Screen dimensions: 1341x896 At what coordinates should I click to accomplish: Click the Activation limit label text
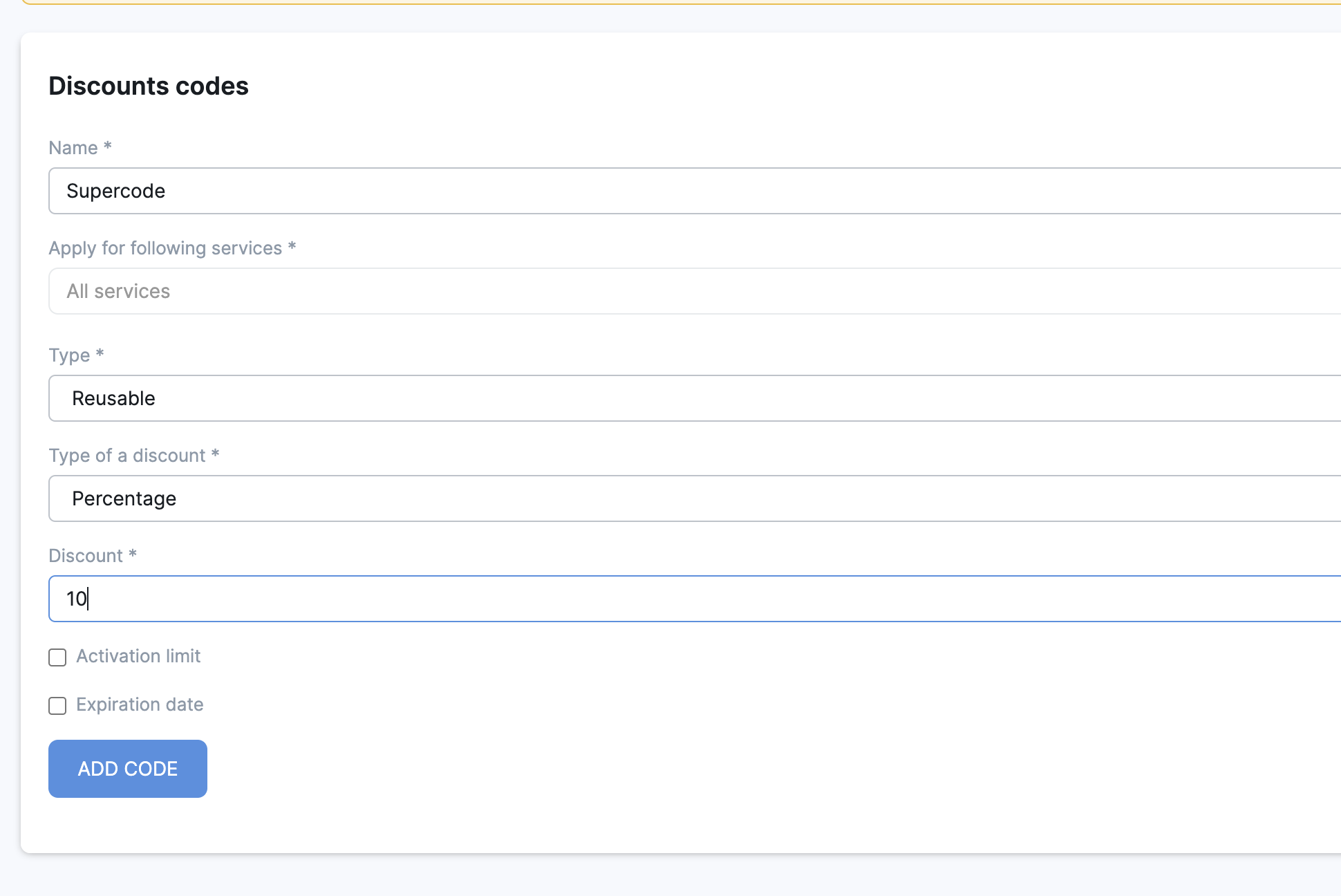tap(138, 656)
